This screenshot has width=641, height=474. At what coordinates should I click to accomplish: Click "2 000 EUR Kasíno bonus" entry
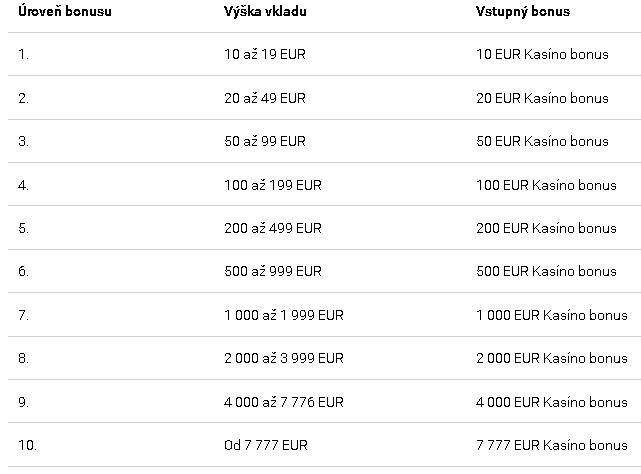pyautogui.click(x=552, y=358)
